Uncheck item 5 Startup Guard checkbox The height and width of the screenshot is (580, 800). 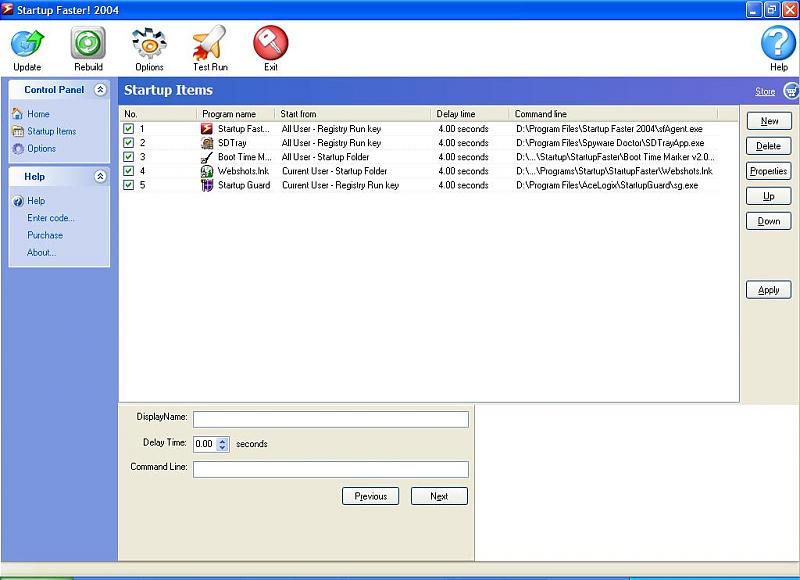[129, 185]
